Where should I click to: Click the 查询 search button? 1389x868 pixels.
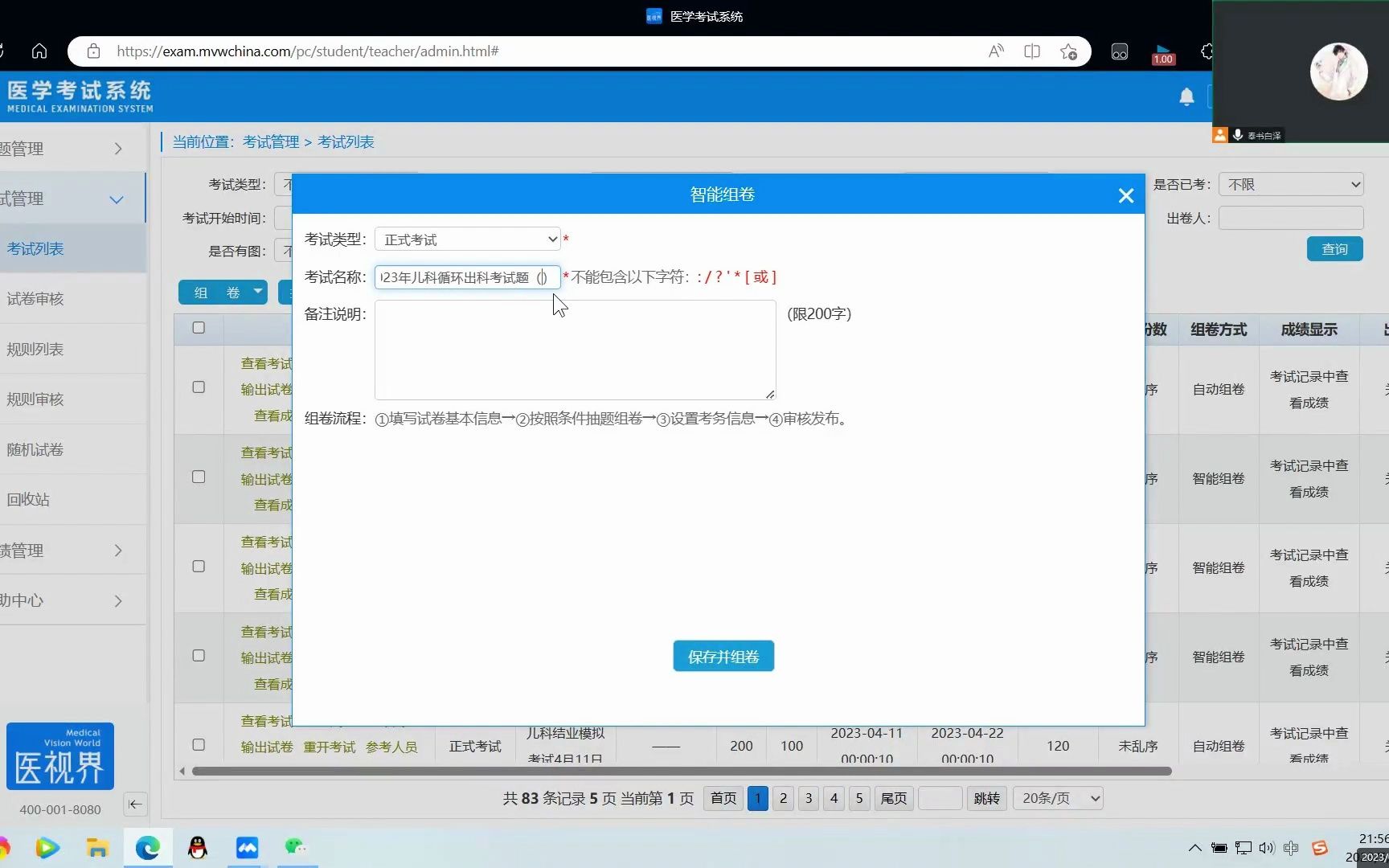(1334, 249)
